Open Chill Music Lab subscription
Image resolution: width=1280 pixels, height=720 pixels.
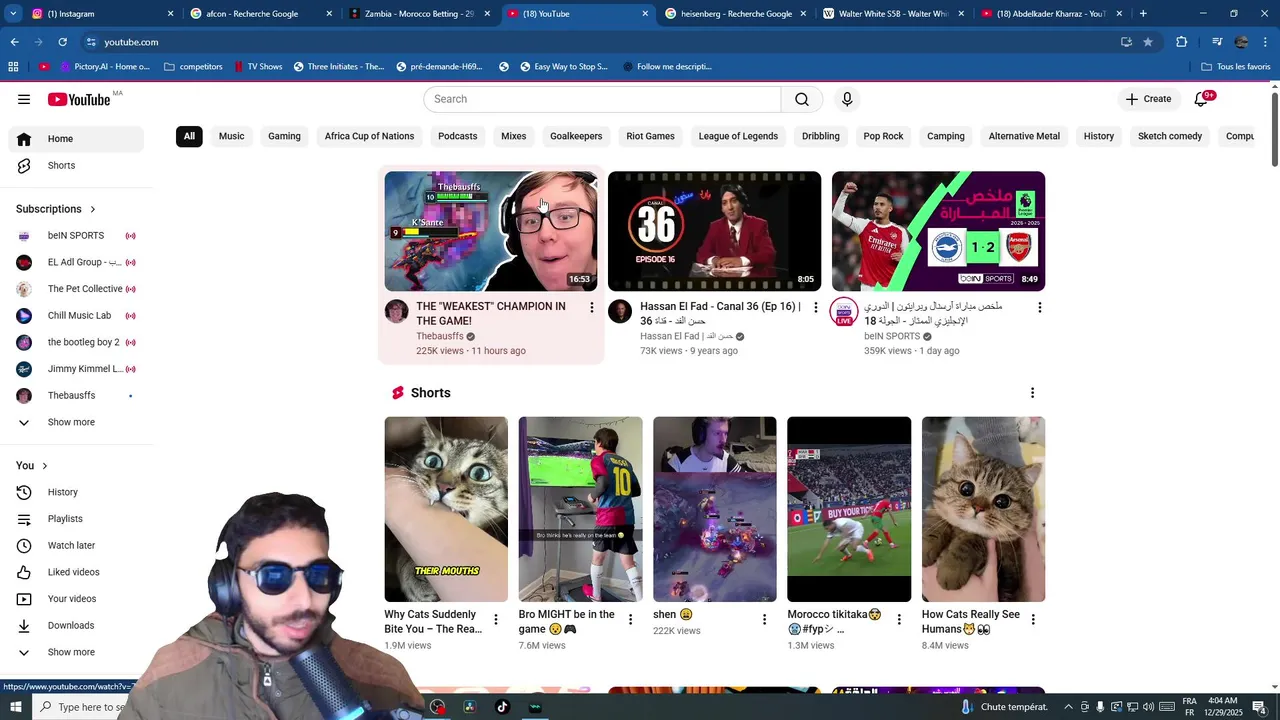click(76, 316)
